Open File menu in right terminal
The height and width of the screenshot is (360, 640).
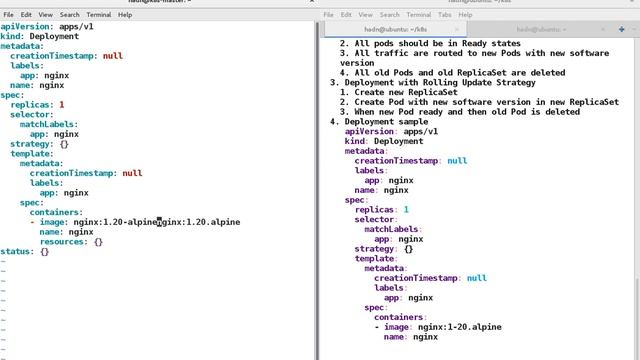click(x=328, y=15)
